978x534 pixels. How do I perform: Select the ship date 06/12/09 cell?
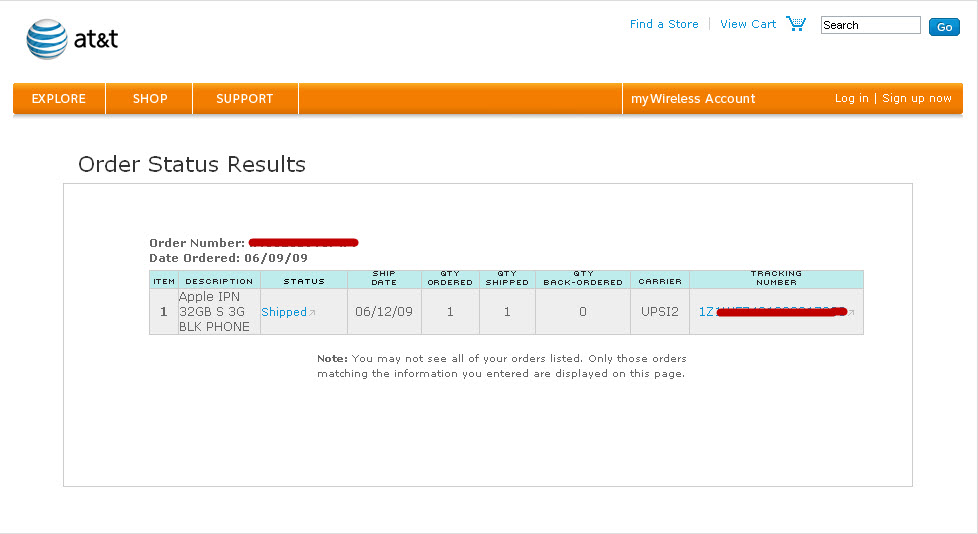pos(384,311)
